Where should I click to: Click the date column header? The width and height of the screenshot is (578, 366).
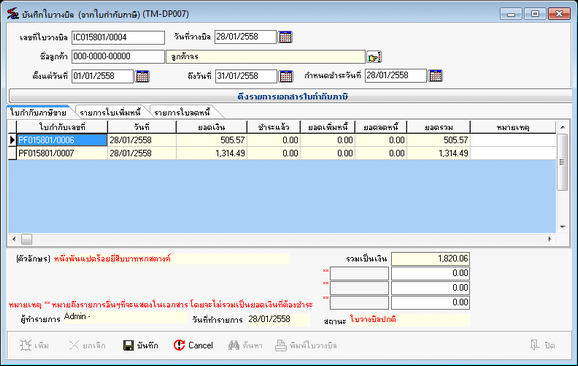point(142,127)
